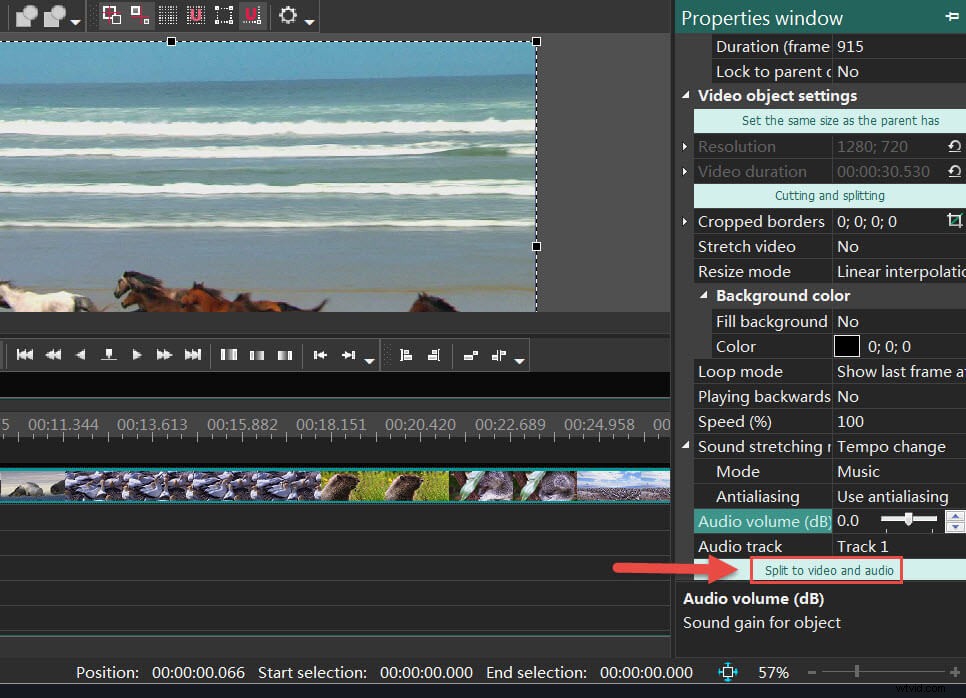Image resolution: width=966 pixels, height=698 pixels.
Task: Toggle Fill background option
Action: (x=848, y=321)
